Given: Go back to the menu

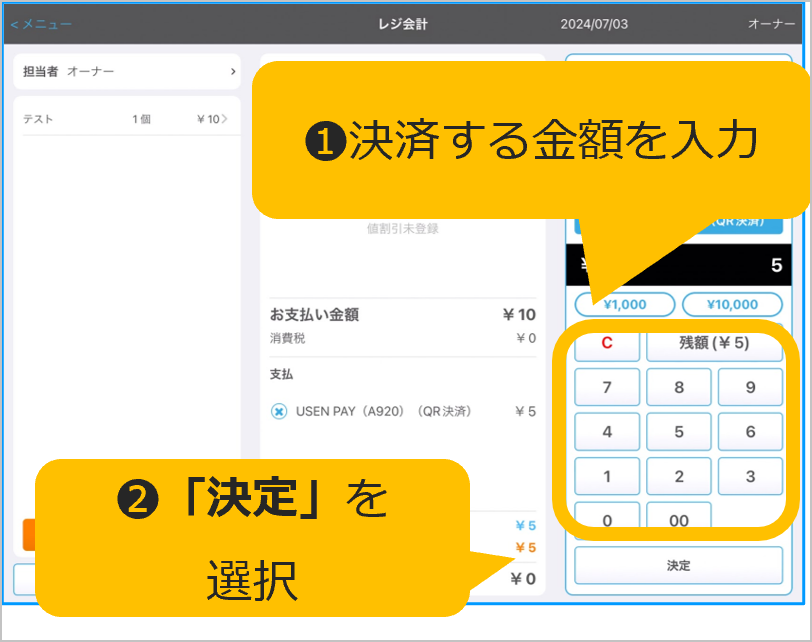Looking at the screenshot, I should 41,23.
